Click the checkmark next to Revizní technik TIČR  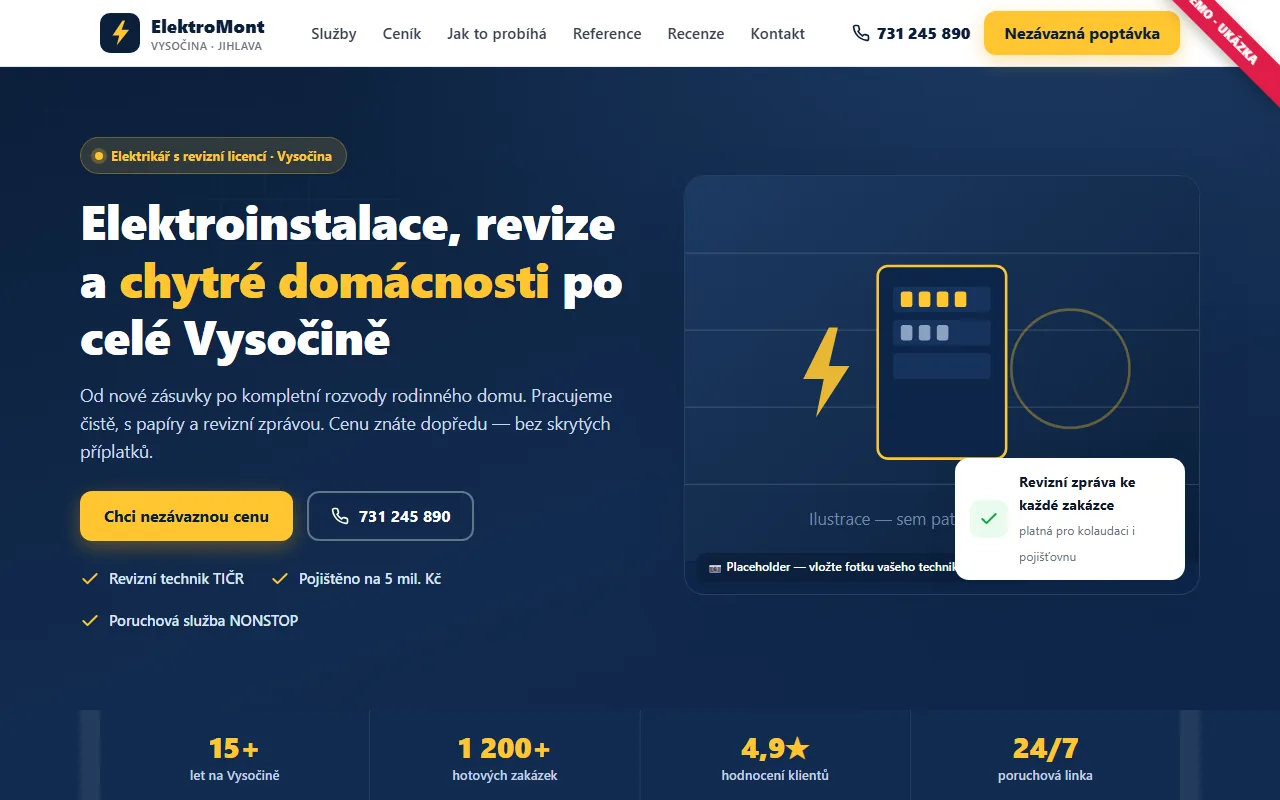[89, 579]
